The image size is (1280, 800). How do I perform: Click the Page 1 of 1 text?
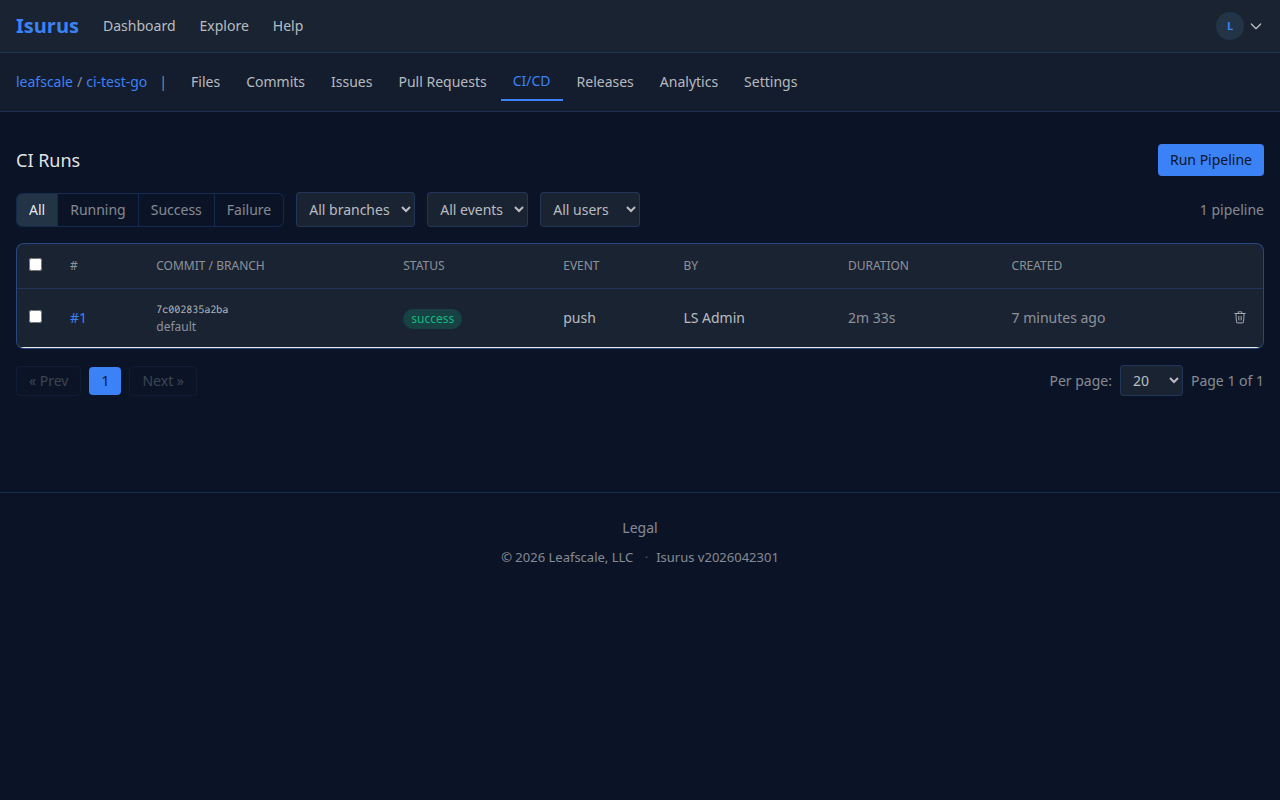(x=1227, y=381)
